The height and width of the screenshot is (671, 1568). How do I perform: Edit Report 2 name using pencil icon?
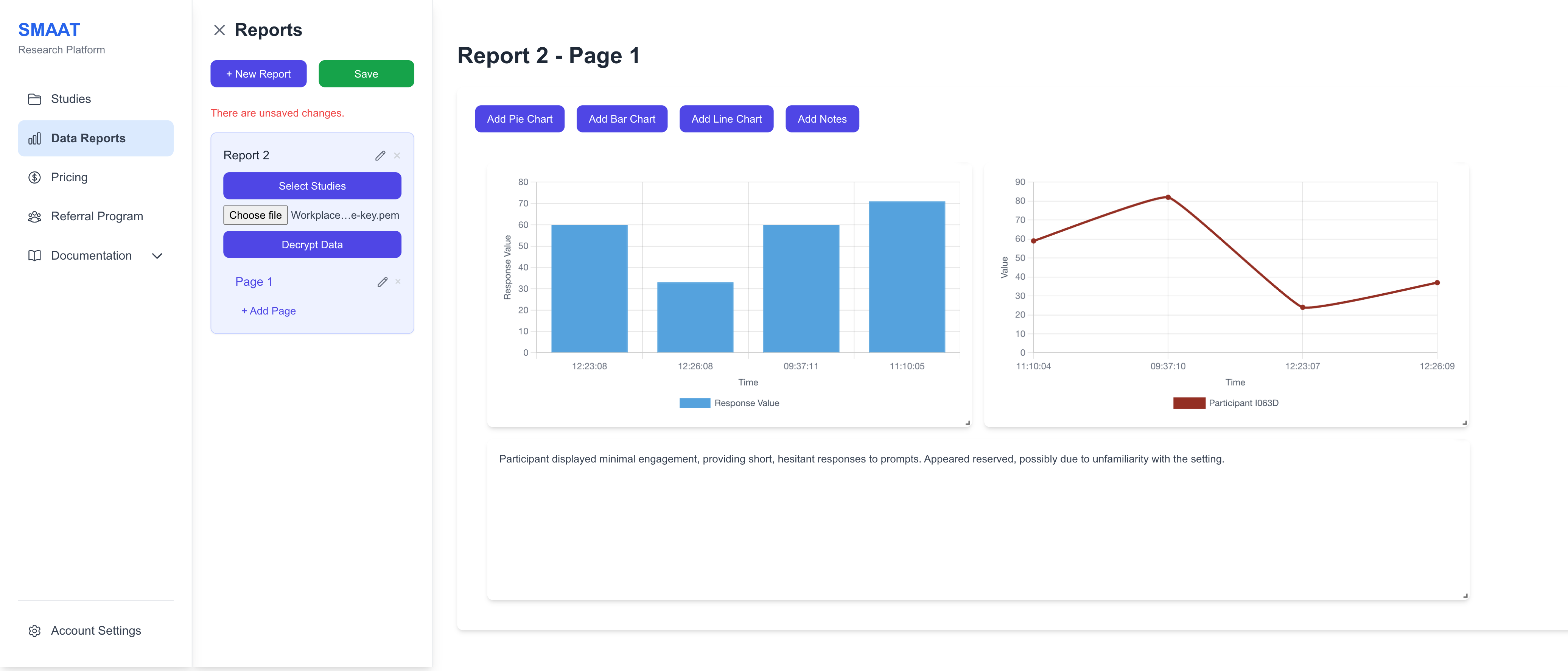pyautogui.click(x=380, y=155)
